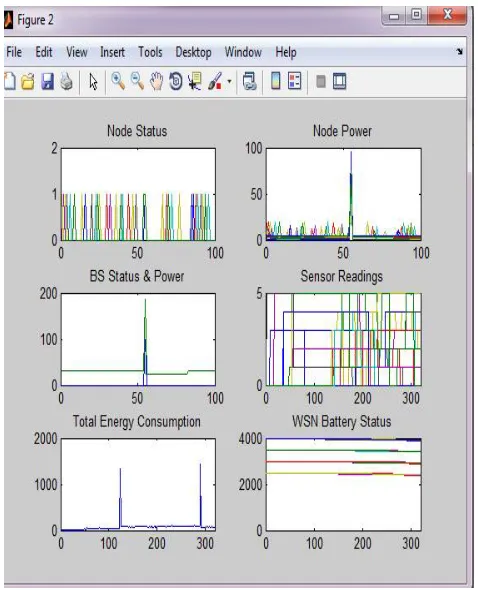Screen dimensions: 478x590
Task: Click the Node Power plot title
Action: [342, 131]
